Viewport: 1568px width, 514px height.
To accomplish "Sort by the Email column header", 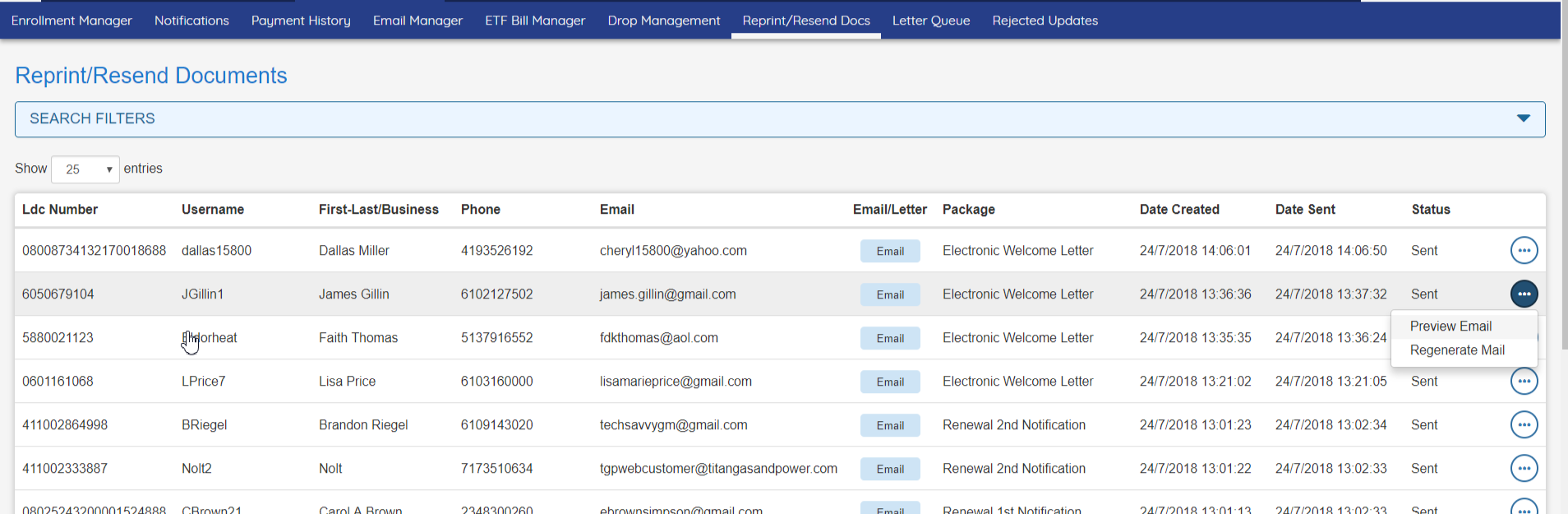I will tap(617, 210).
